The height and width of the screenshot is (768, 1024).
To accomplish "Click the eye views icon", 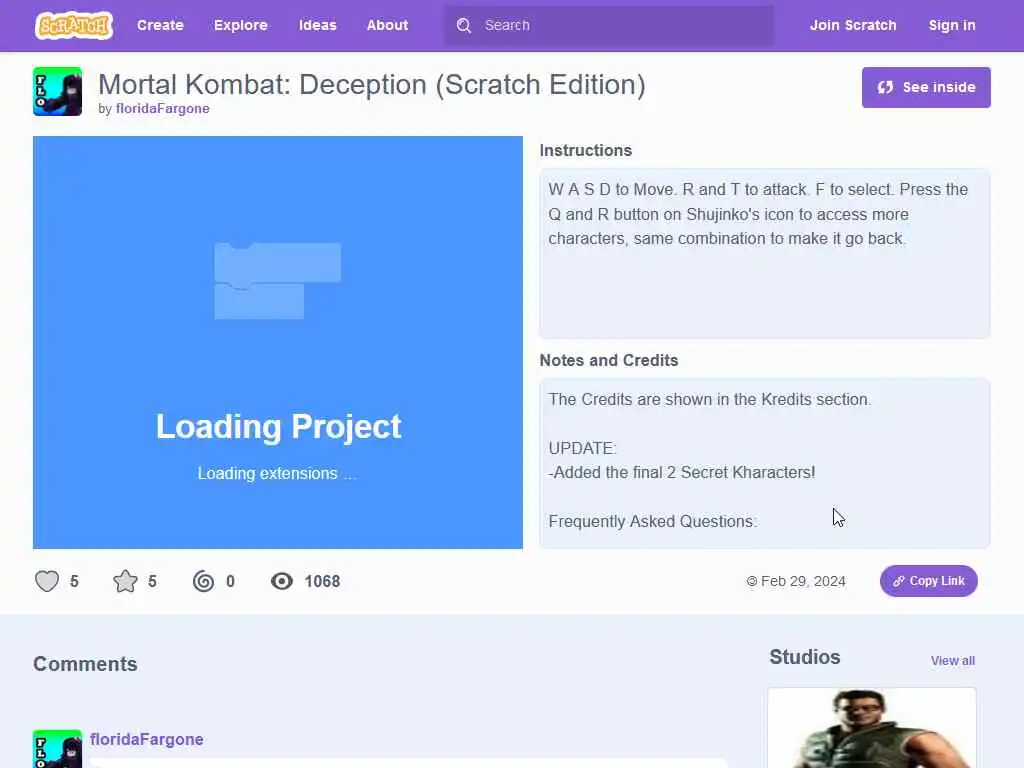I will (x=282, y=581).
